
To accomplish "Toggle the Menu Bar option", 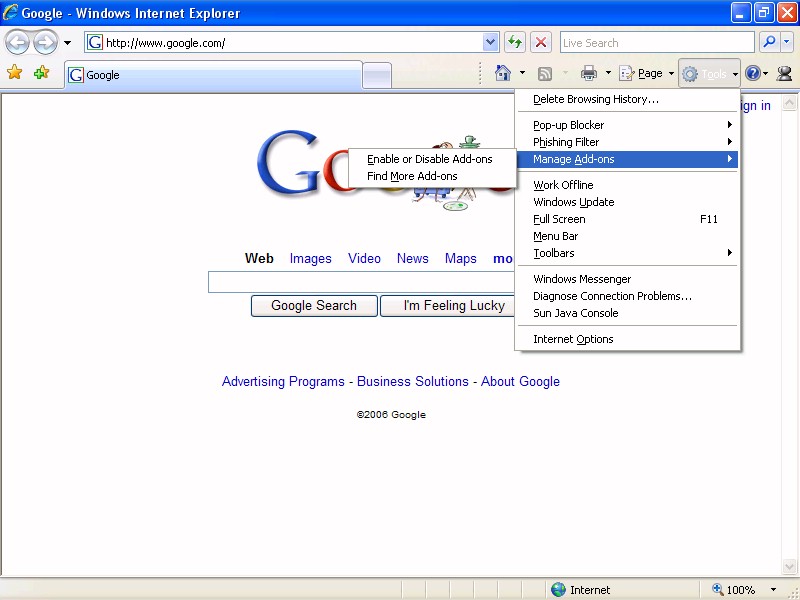I will 628,236.
